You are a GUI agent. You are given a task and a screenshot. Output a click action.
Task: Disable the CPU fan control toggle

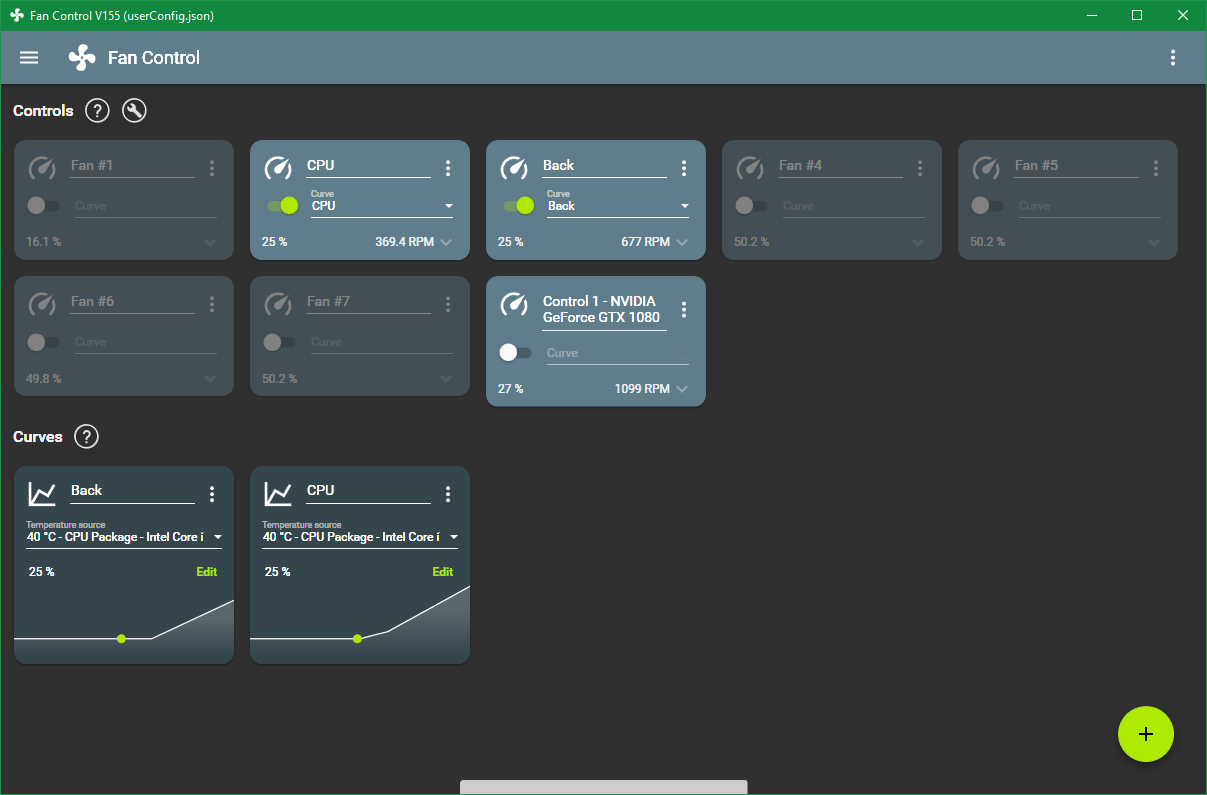283,206
